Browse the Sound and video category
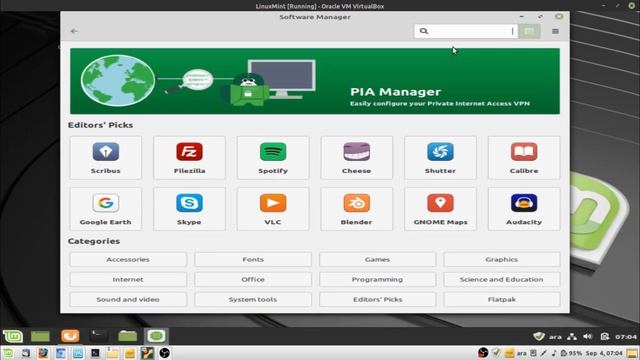 [128, 300]
